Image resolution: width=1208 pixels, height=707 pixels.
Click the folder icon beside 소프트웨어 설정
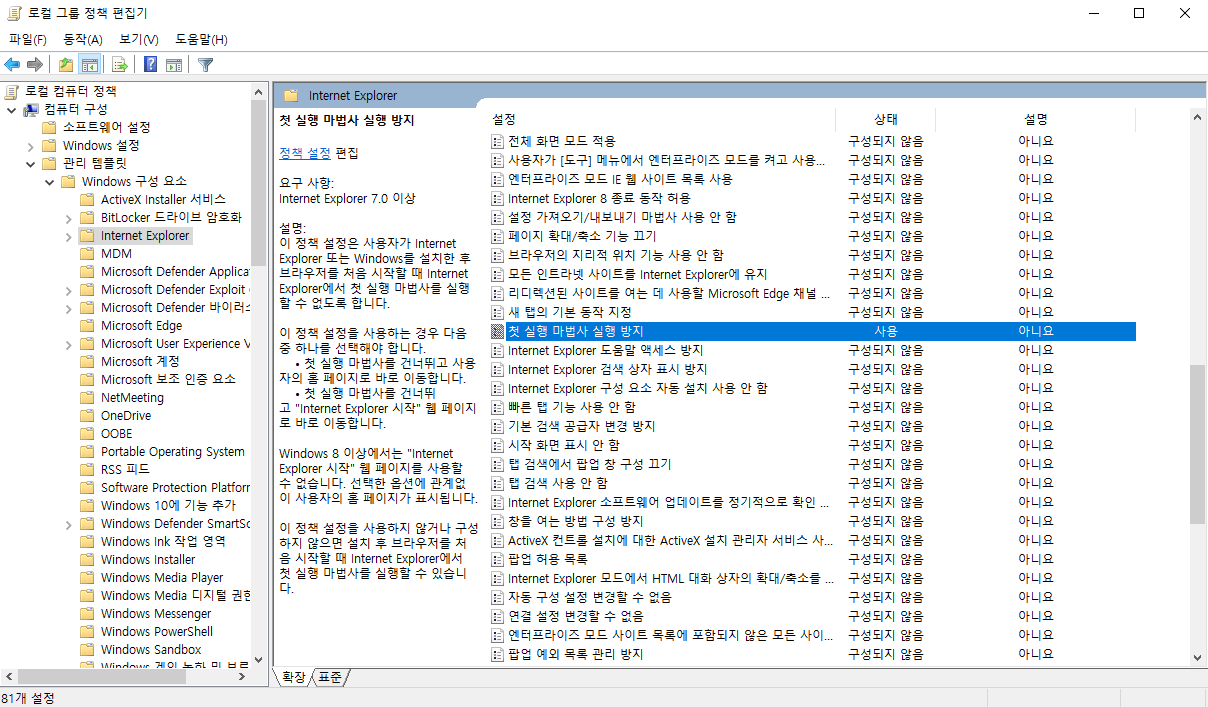[49, 127]
